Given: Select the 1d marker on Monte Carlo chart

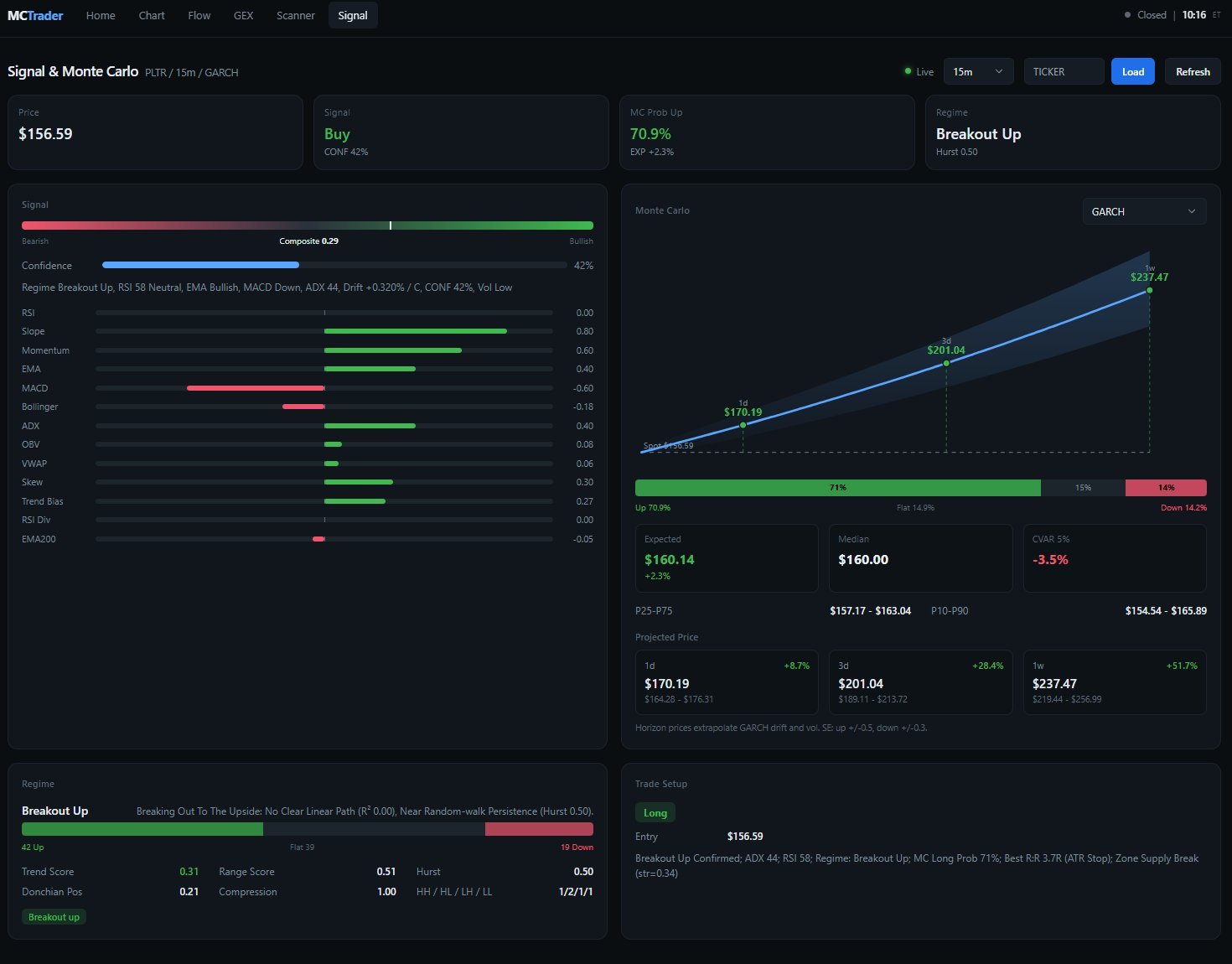Looking at the screenshot, I should [x=743, y=425].
